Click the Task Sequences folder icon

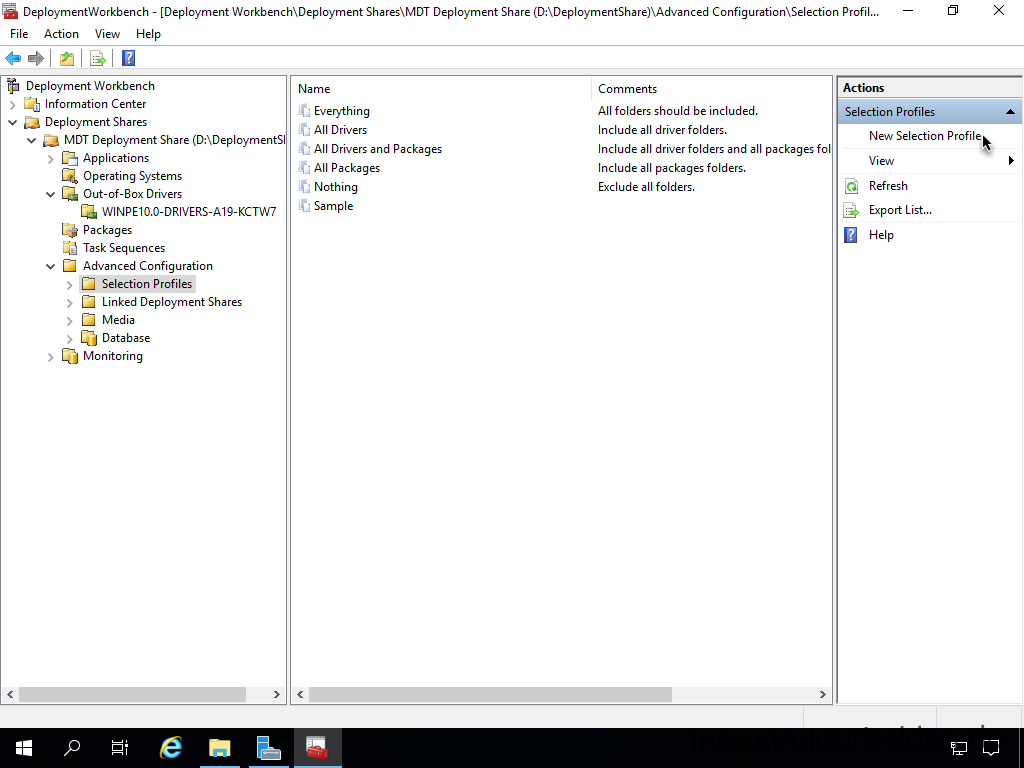click(70, 248)
